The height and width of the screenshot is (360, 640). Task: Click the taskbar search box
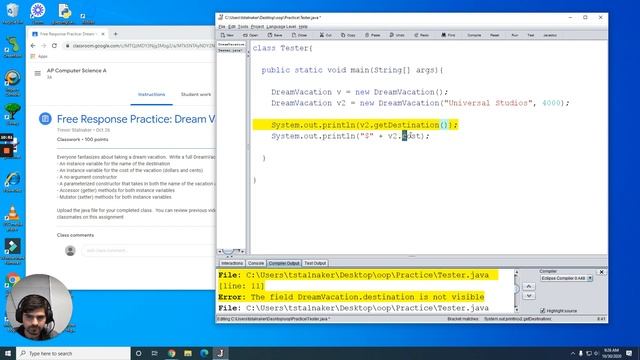click(73, 353)
